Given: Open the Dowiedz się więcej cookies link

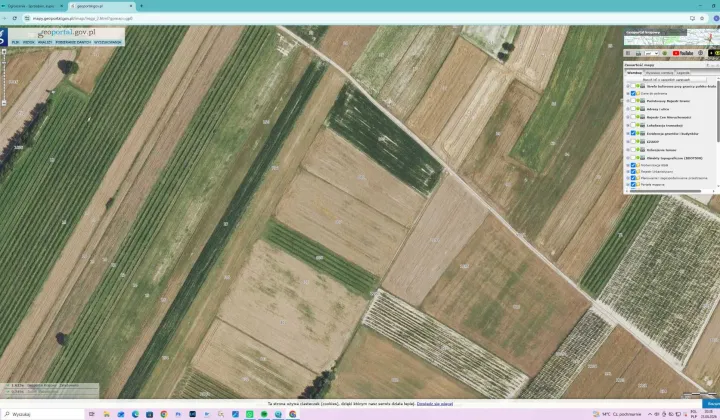Looking at the screenshot, I should point(434,404).
